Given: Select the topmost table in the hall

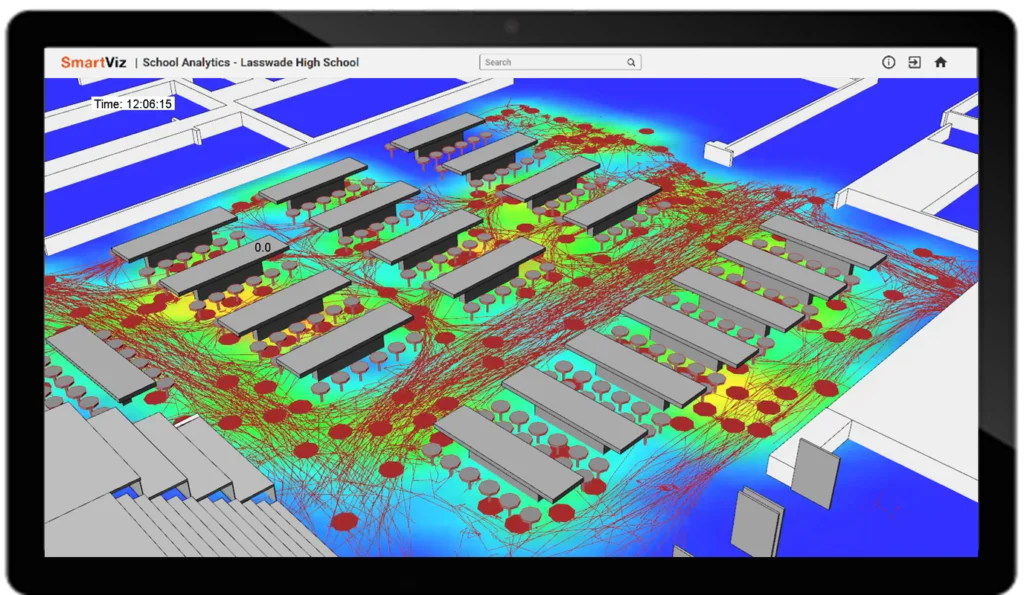Looking at the screenshot, I should click(438, 131).
